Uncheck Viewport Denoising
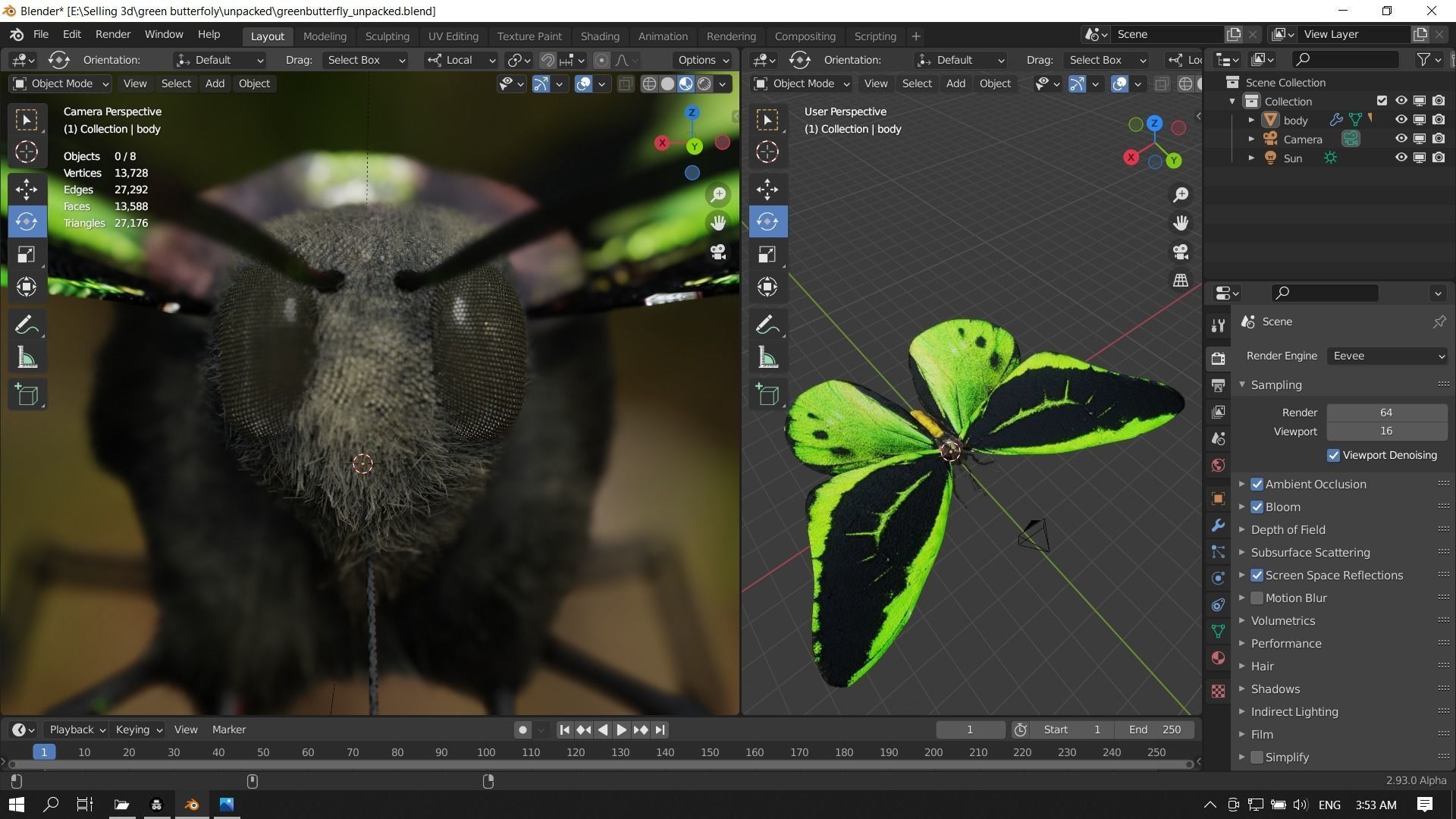This screenshot has height=819, width=1456. click(x=1333, y=455)
